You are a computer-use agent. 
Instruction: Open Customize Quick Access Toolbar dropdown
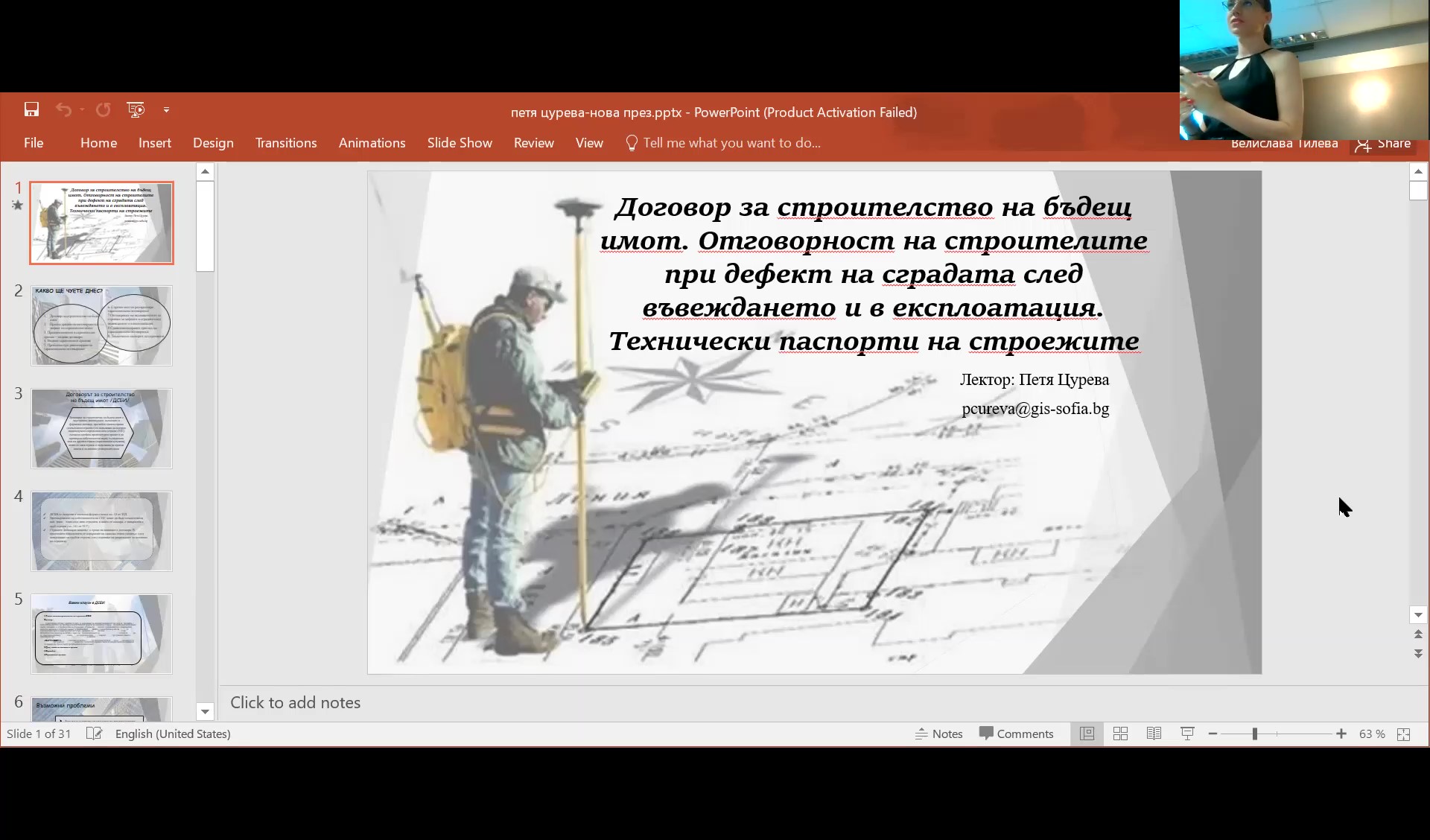[x=166, y=110]
